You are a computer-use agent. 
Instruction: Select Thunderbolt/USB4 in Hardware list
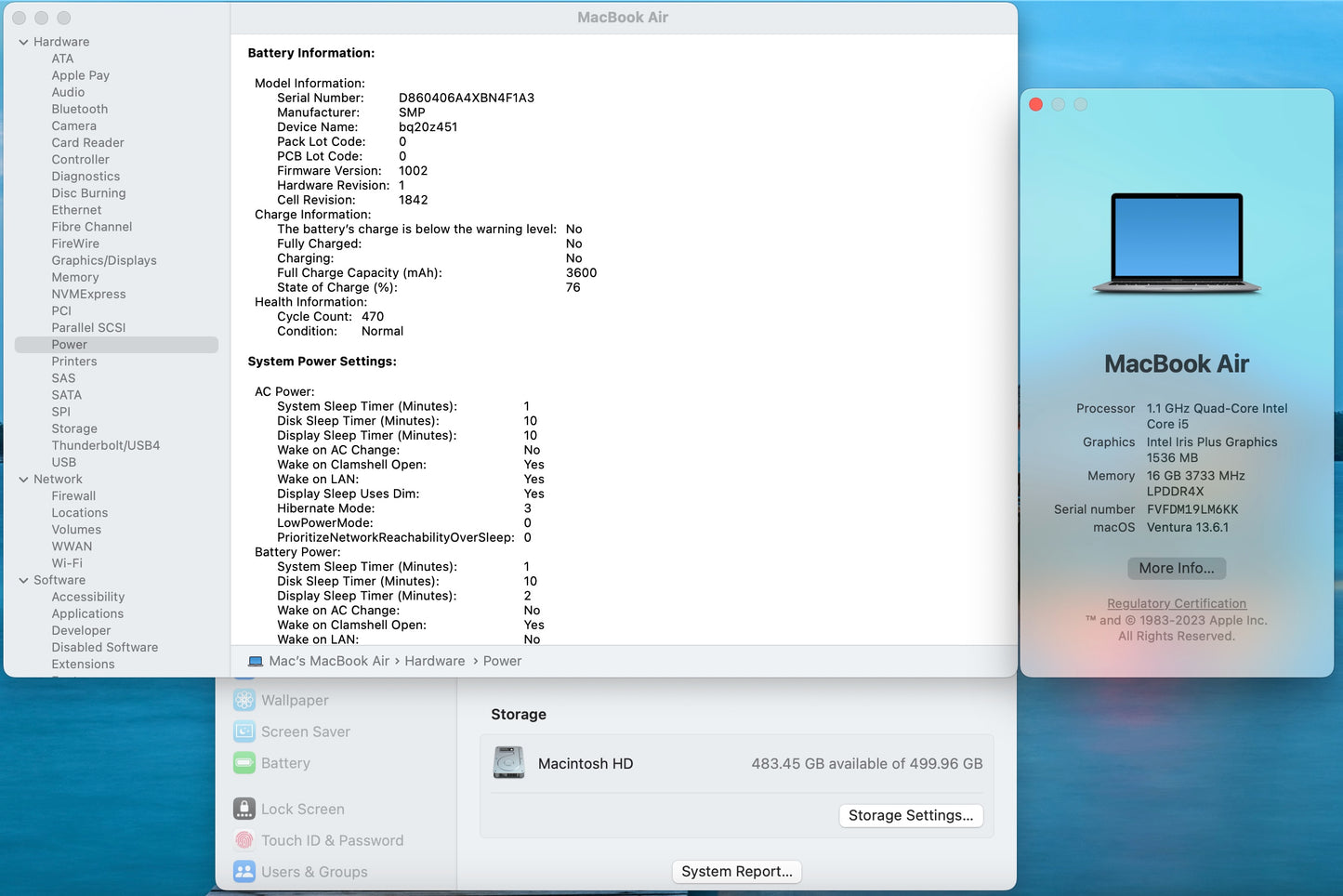(106, 445)
